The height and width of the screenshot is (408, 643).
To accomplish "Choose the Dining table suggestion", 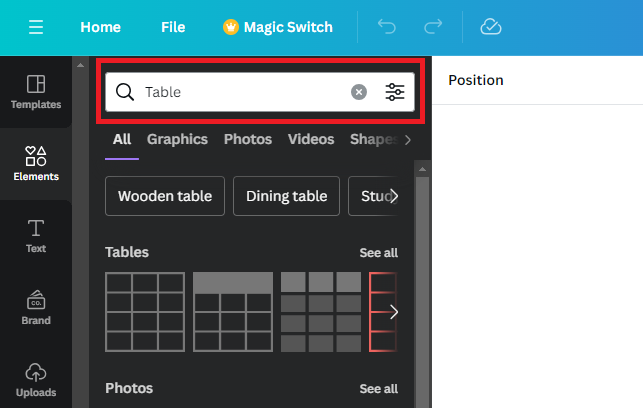I will pyautogui.click(x=286, y=196).
